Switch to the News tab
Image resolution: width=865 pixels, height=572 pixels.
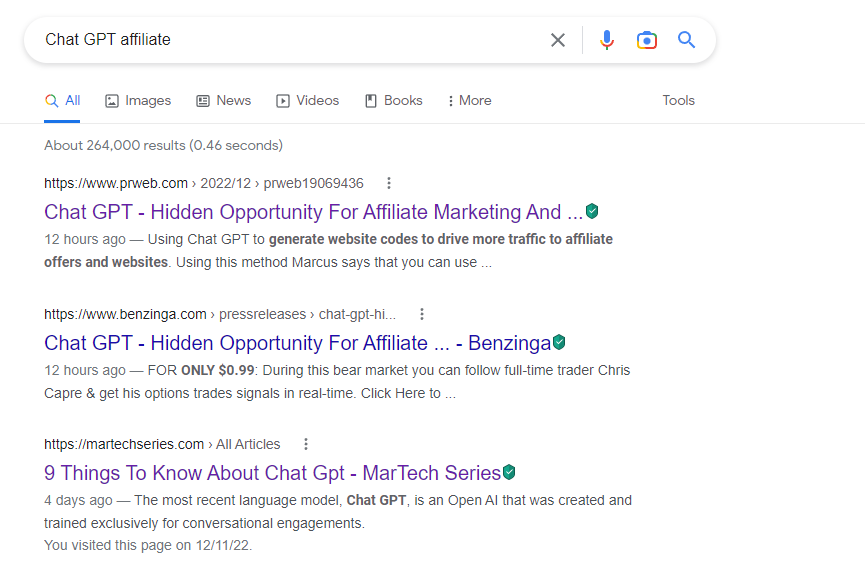(x=223, y=100)
